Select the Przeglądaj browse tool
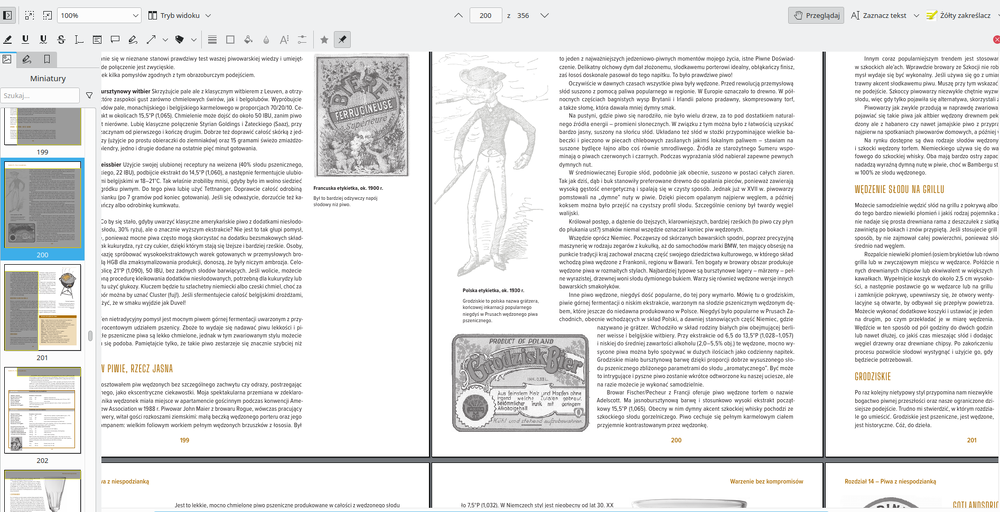Image resolution: width=1000 pixels, height=512 pixels. (816, 16)
